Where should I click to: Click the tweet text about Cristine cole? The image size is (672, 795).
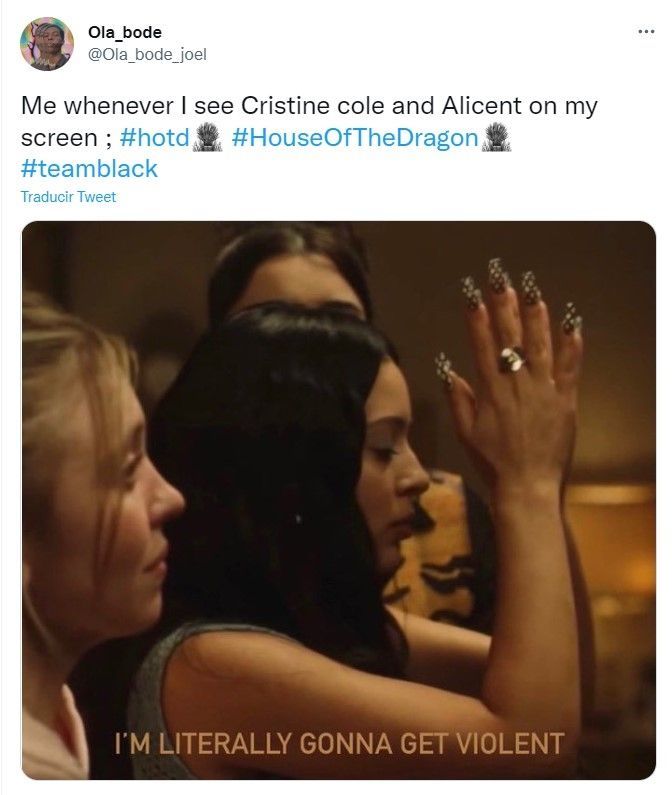tap(309, 122)
